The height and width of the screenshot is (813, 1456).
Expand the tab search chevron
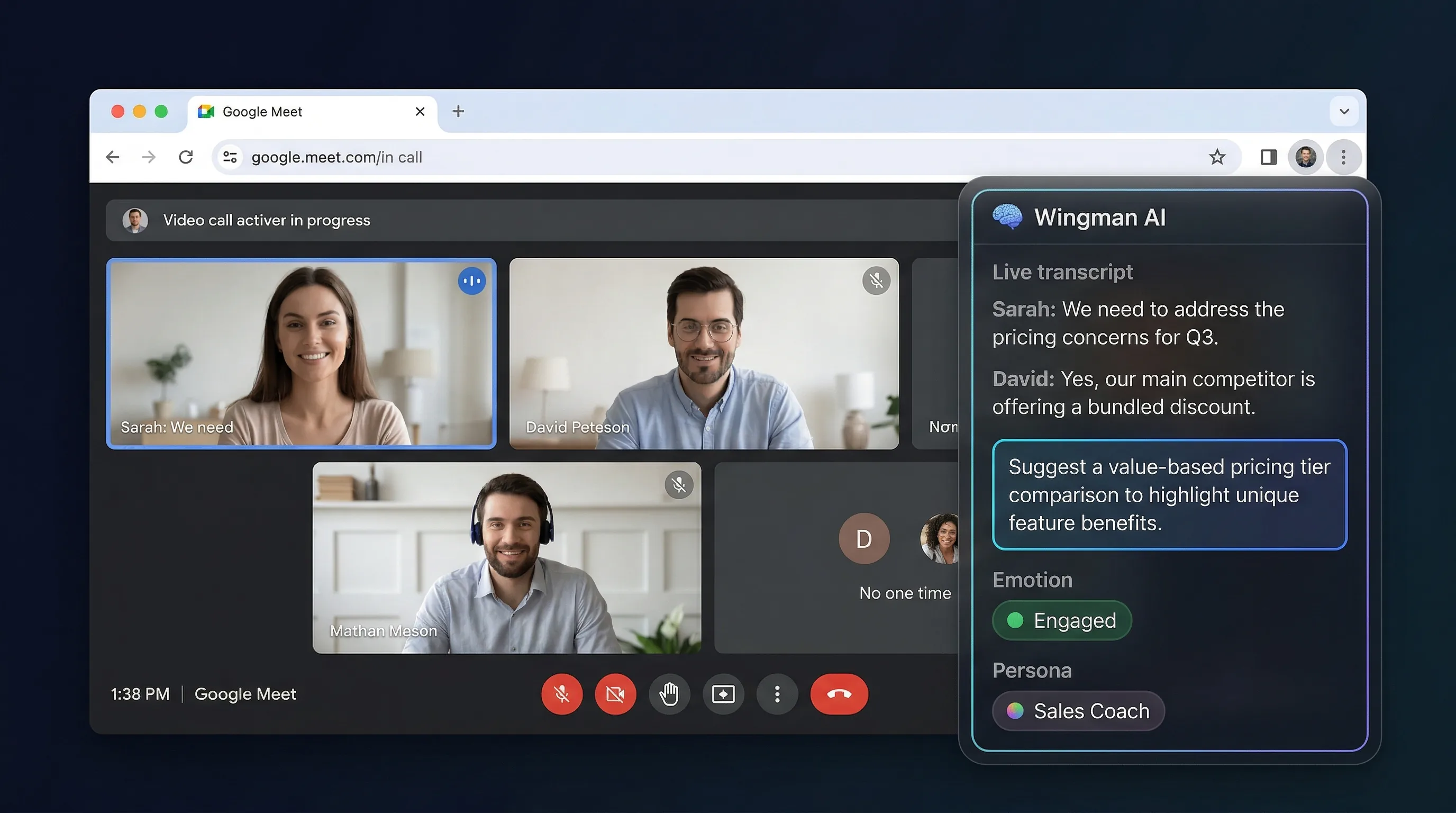(1344, 111)
